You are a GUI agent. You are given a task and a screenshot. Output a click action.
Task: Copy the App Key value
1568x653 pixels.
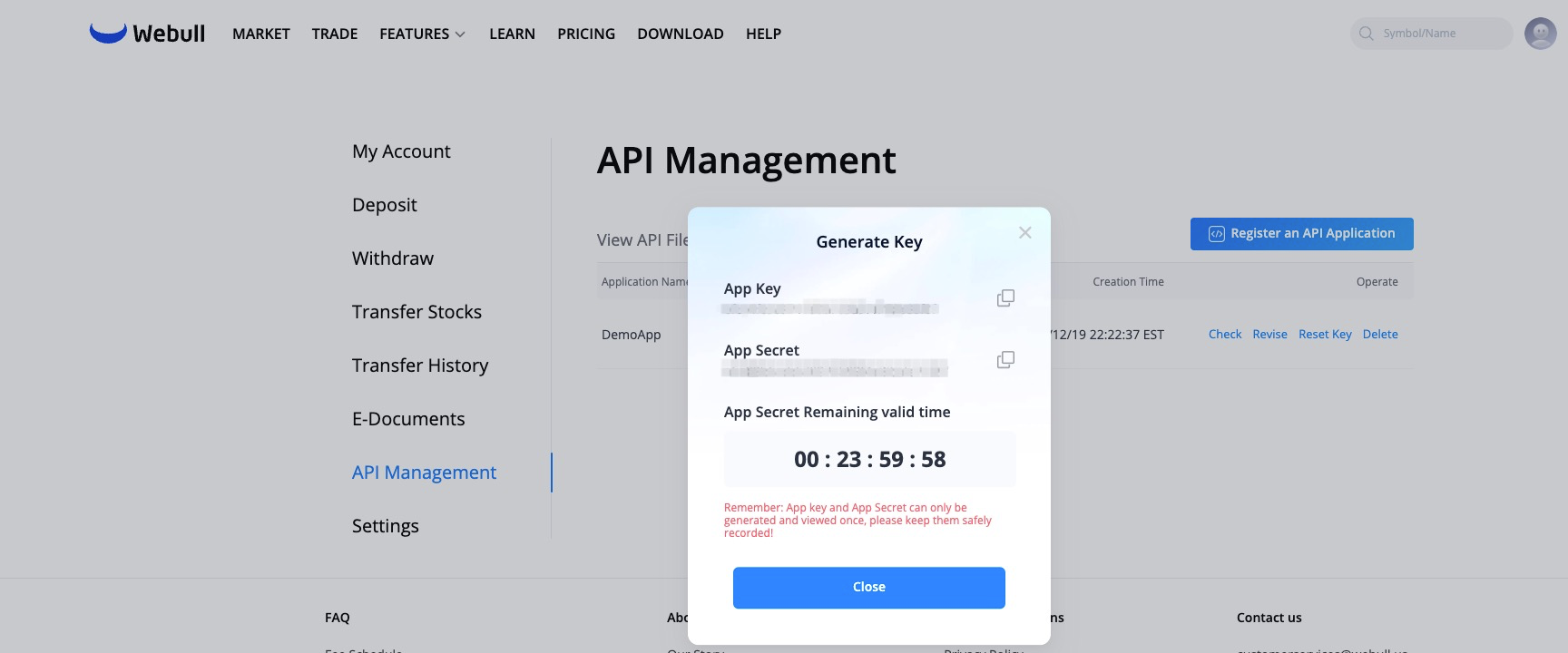tap(1005, 298)
